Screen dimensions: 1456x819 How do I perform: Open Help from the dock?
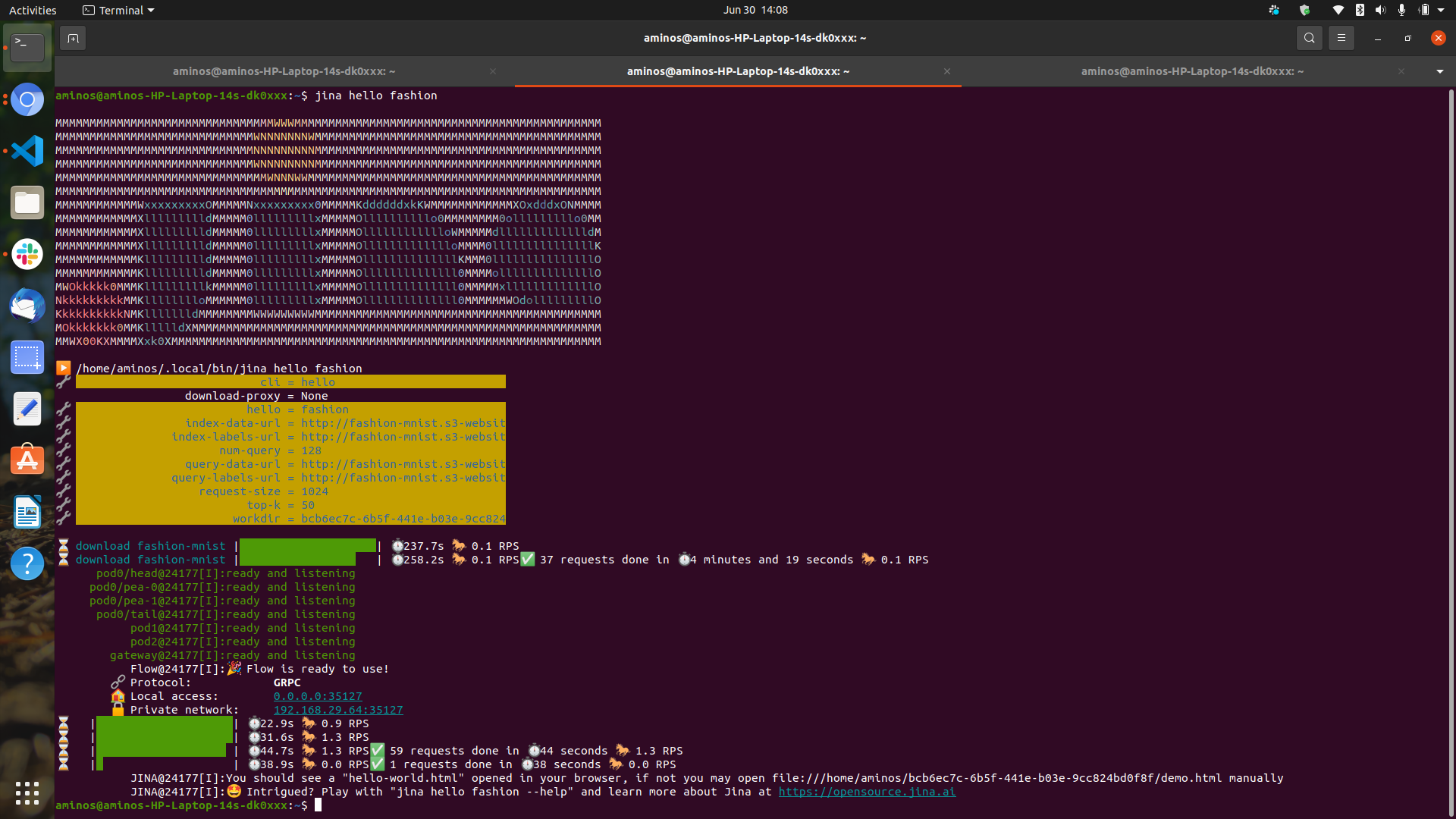click(27, 563)
